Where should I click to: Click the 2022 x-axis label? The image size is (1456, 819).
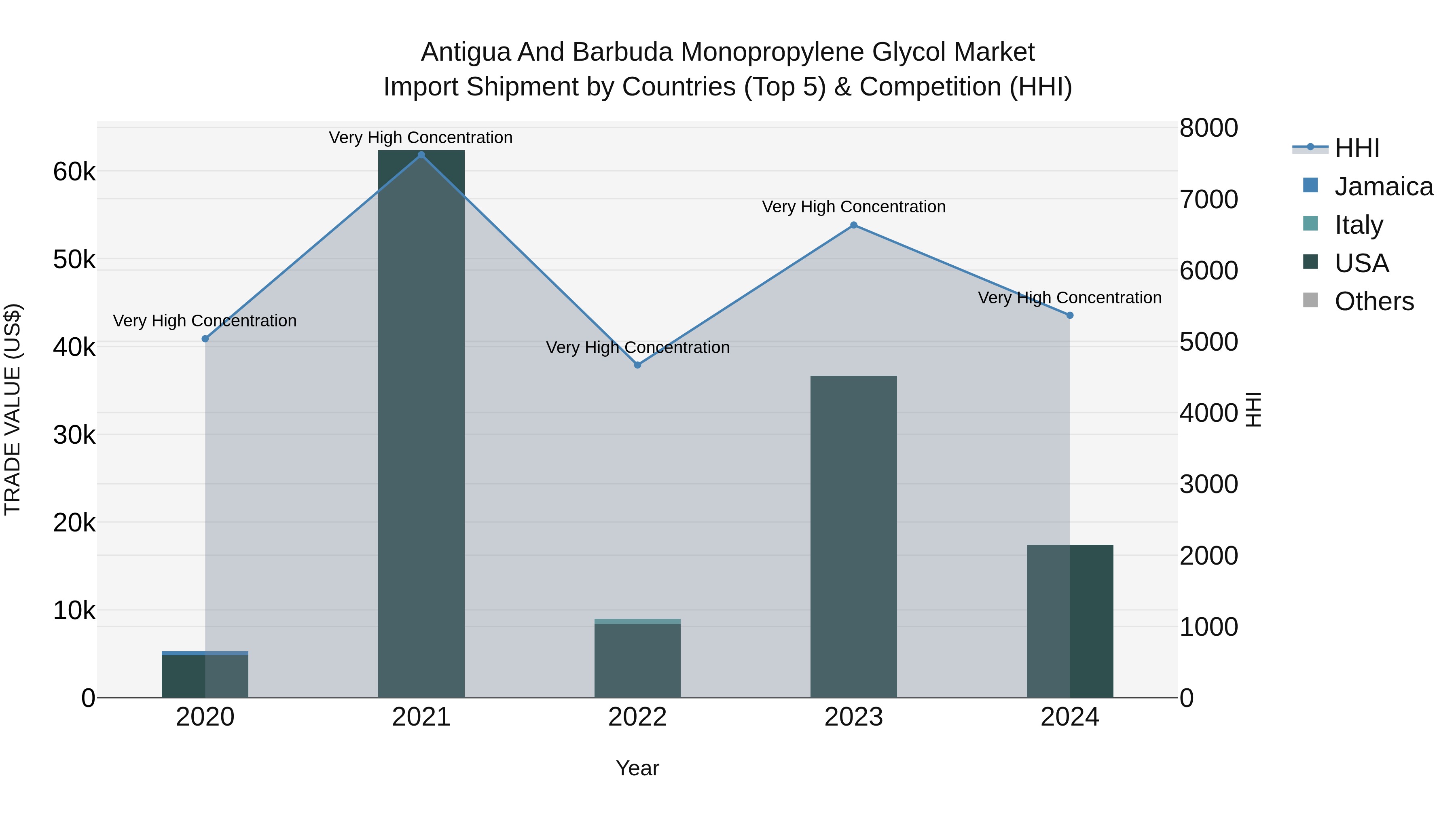(x=637, y=717)
